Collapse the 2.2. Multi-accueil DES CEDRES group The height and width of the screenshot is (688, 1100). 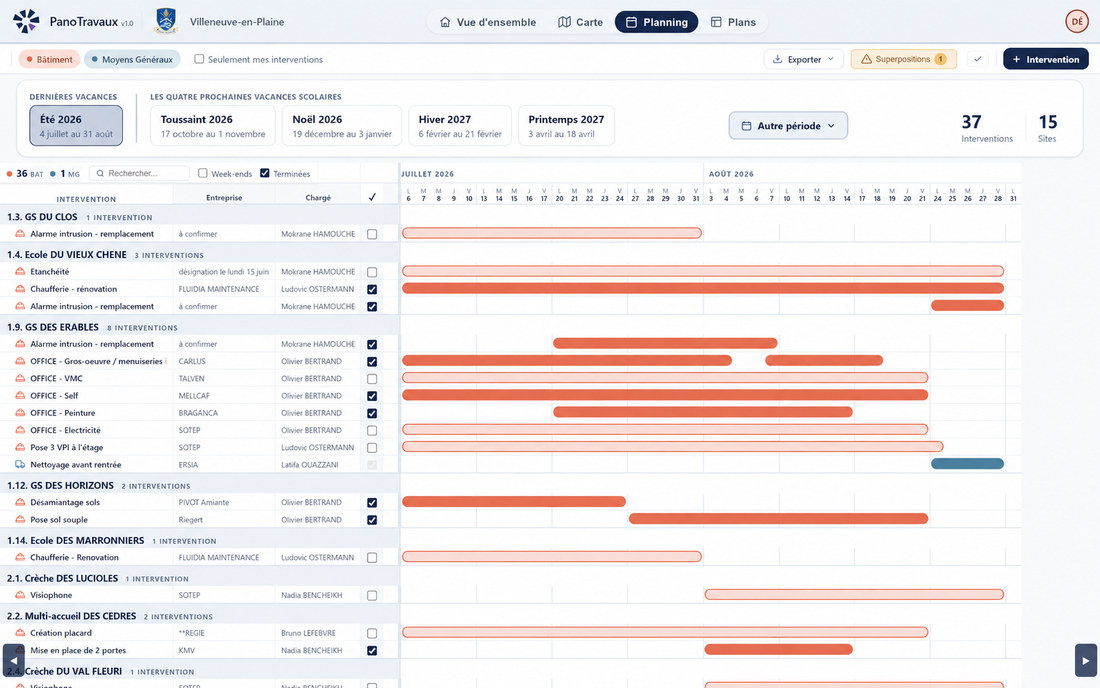(x=199, y=616)
